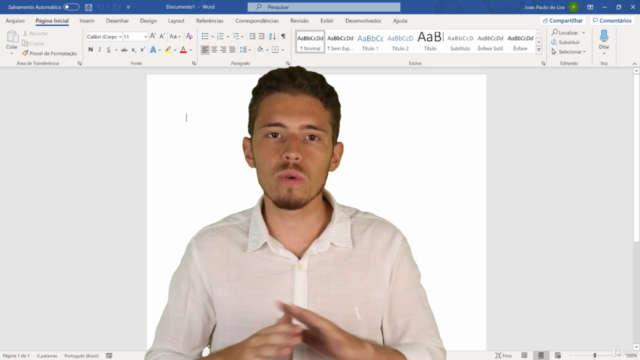Click the multilevel list icon
640x360 pixels.
(236, 36)
